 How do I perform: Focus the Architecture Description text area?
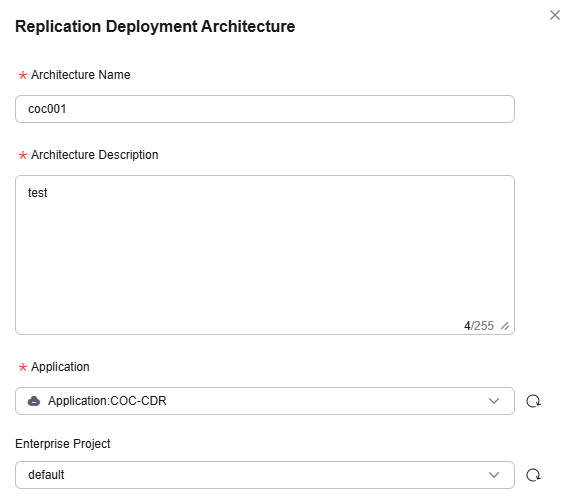pos(265,255)
